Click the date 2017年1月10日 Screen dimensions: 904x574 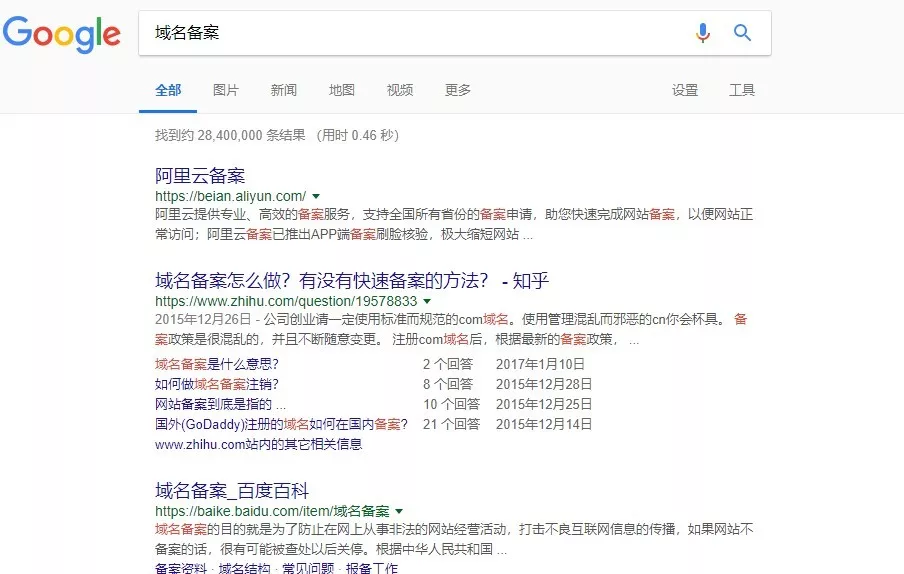pos(540,364)
